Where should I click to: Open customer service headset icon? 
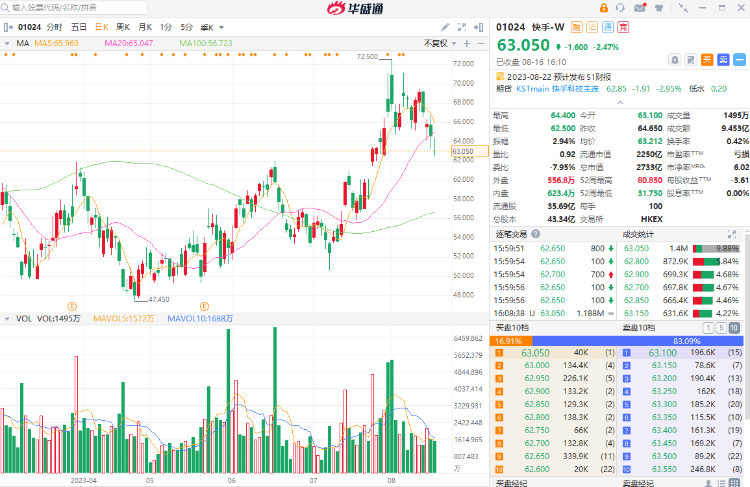point(620,8)
